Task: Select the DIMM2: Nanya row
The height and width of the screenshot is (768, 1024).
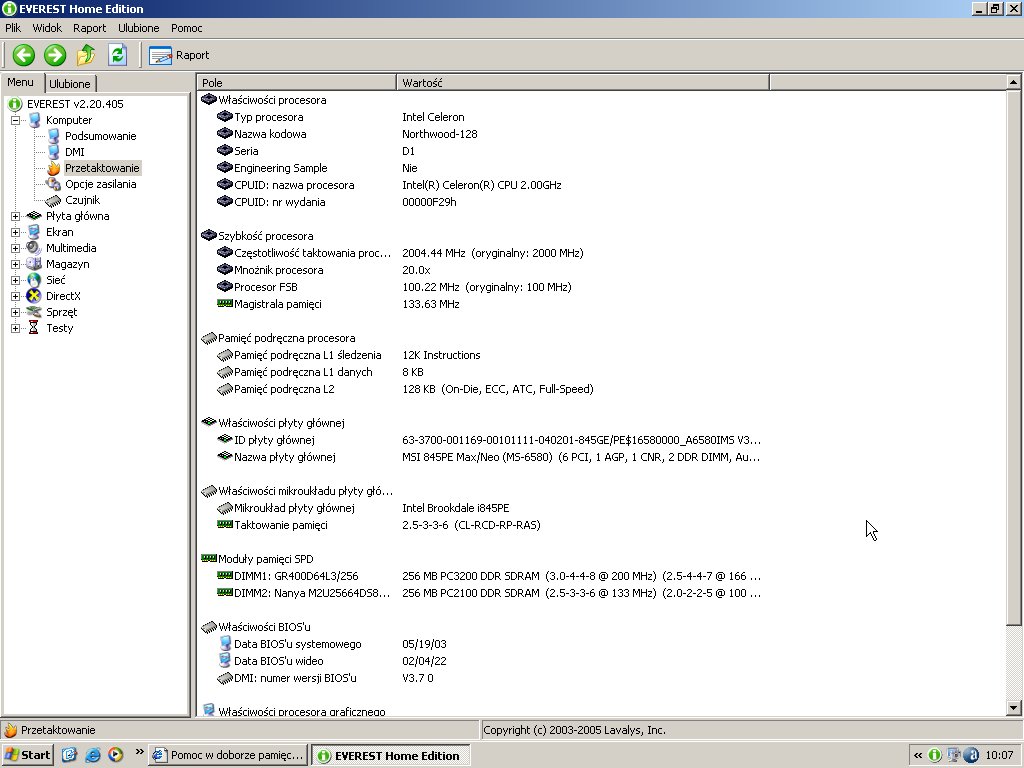Action: [482, 592]
